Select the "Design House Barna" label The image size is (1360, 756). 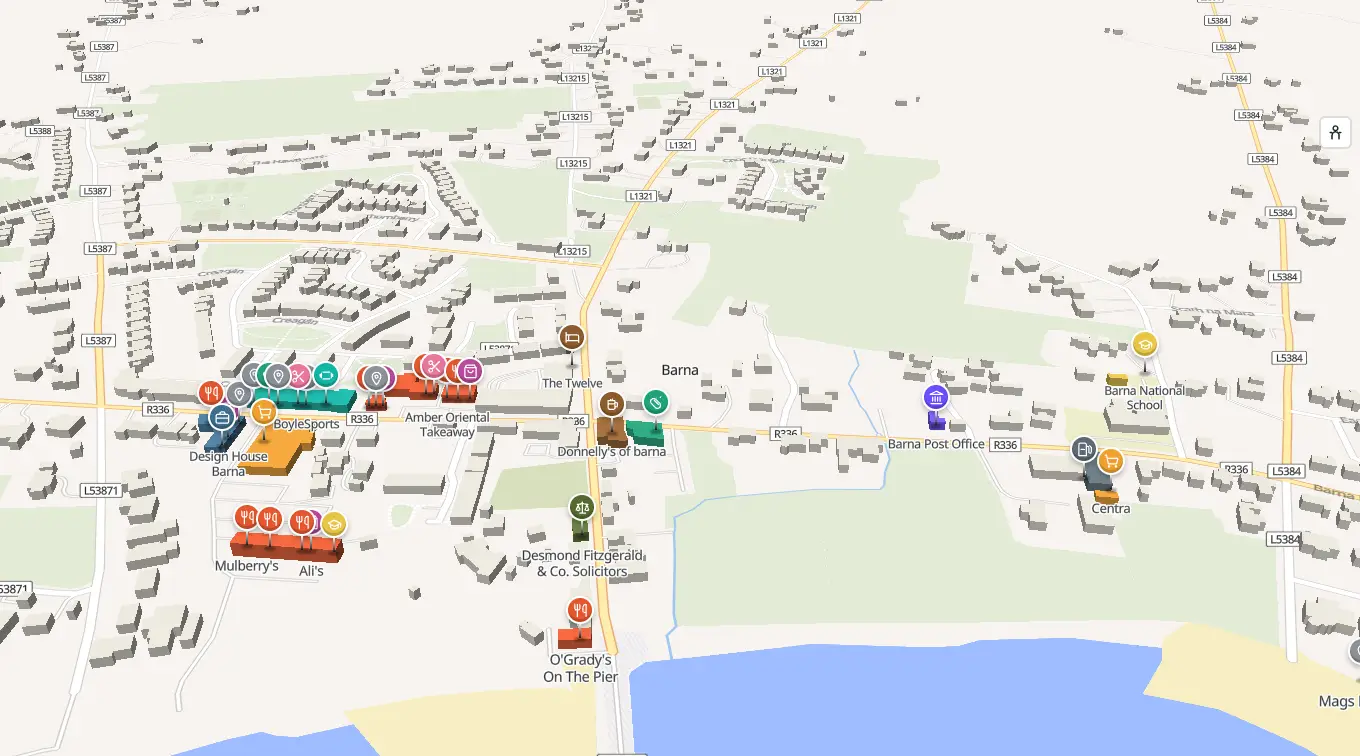228,464
